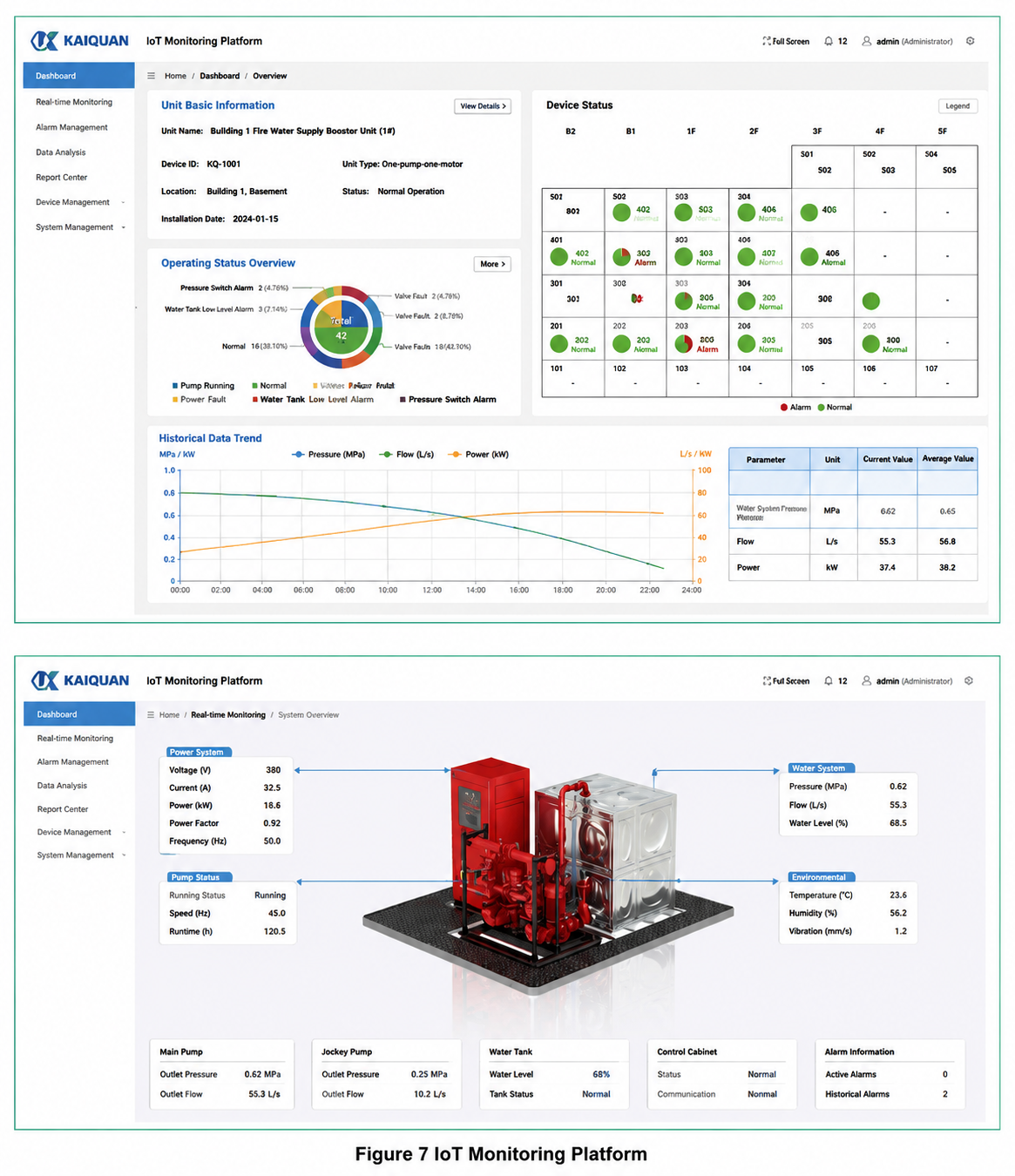Click the 300 Normal device status circle
Screen dimensions: 1015x1176
click(x=870, y=344)
